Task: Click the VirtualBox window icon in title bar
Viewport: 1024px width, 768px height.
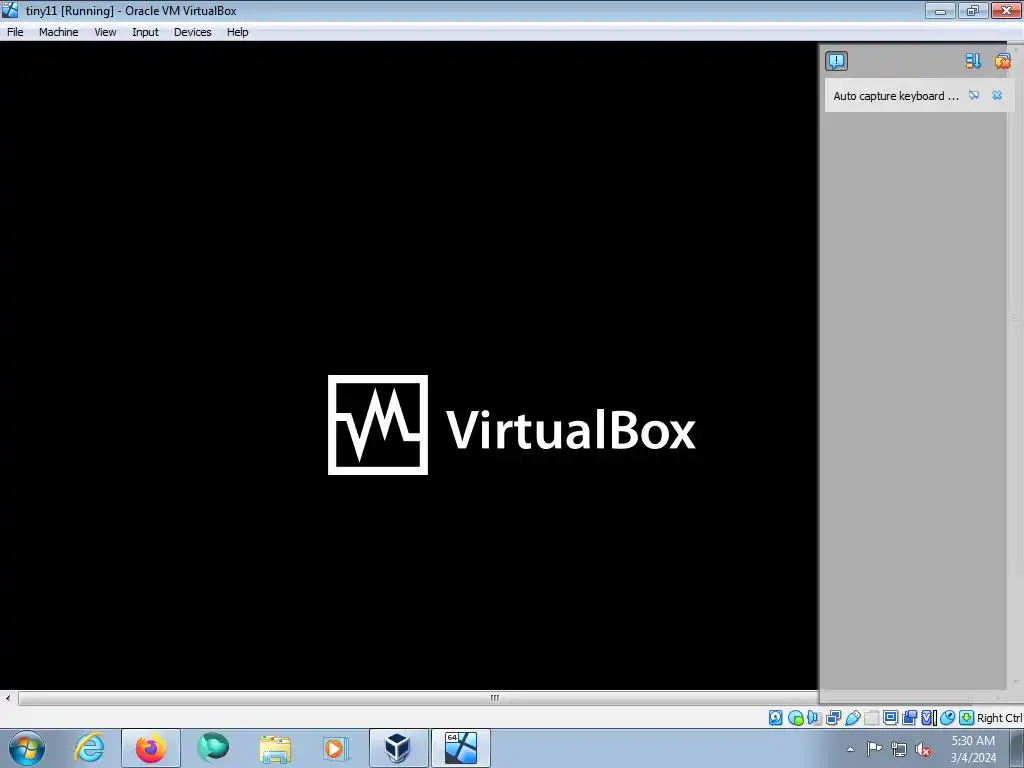Action: pos(10,10)
